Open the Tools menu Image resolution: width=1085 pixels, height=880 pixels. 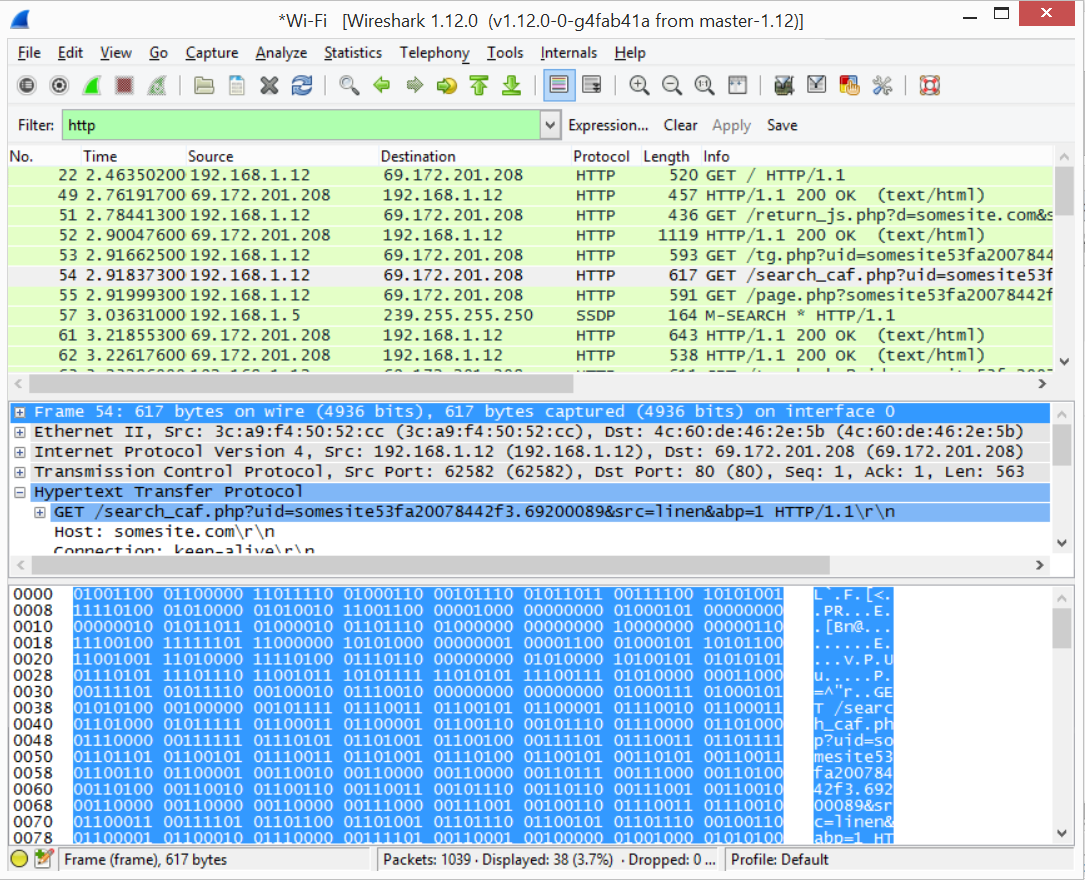point(505,53)
